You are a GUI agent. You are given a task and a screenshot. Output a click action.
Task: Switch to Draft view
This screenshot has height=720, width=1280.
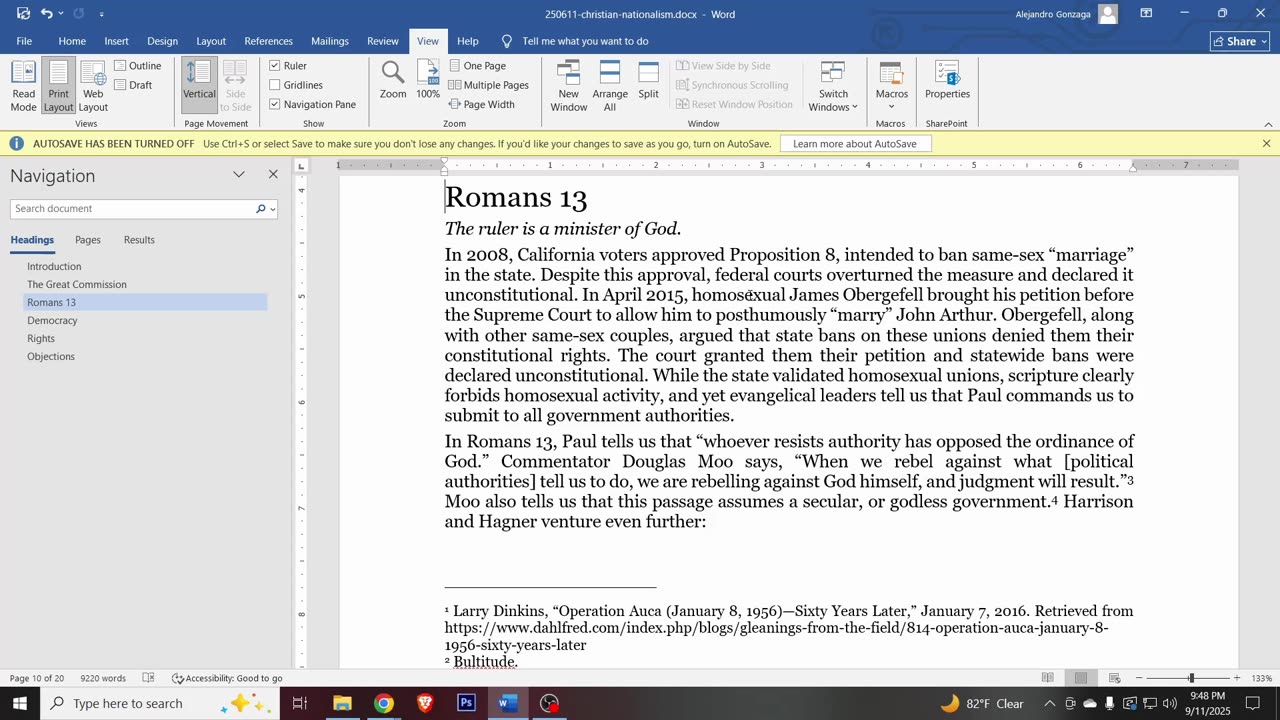tap(133, 85)
